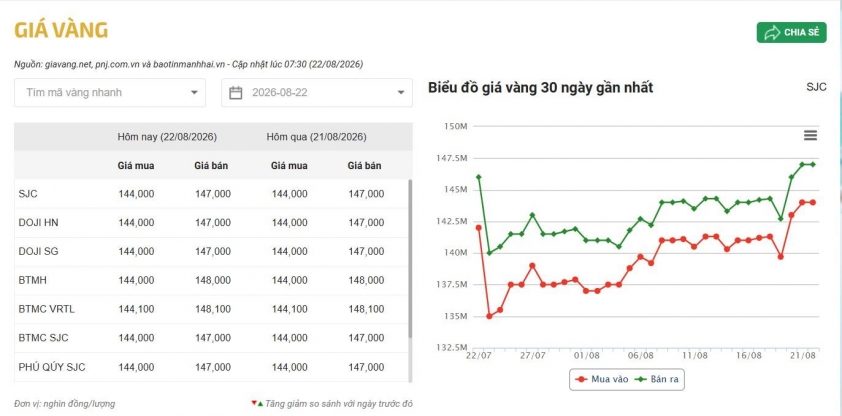Select the SJC row label

pyautogui.click(x=28, y=194)
